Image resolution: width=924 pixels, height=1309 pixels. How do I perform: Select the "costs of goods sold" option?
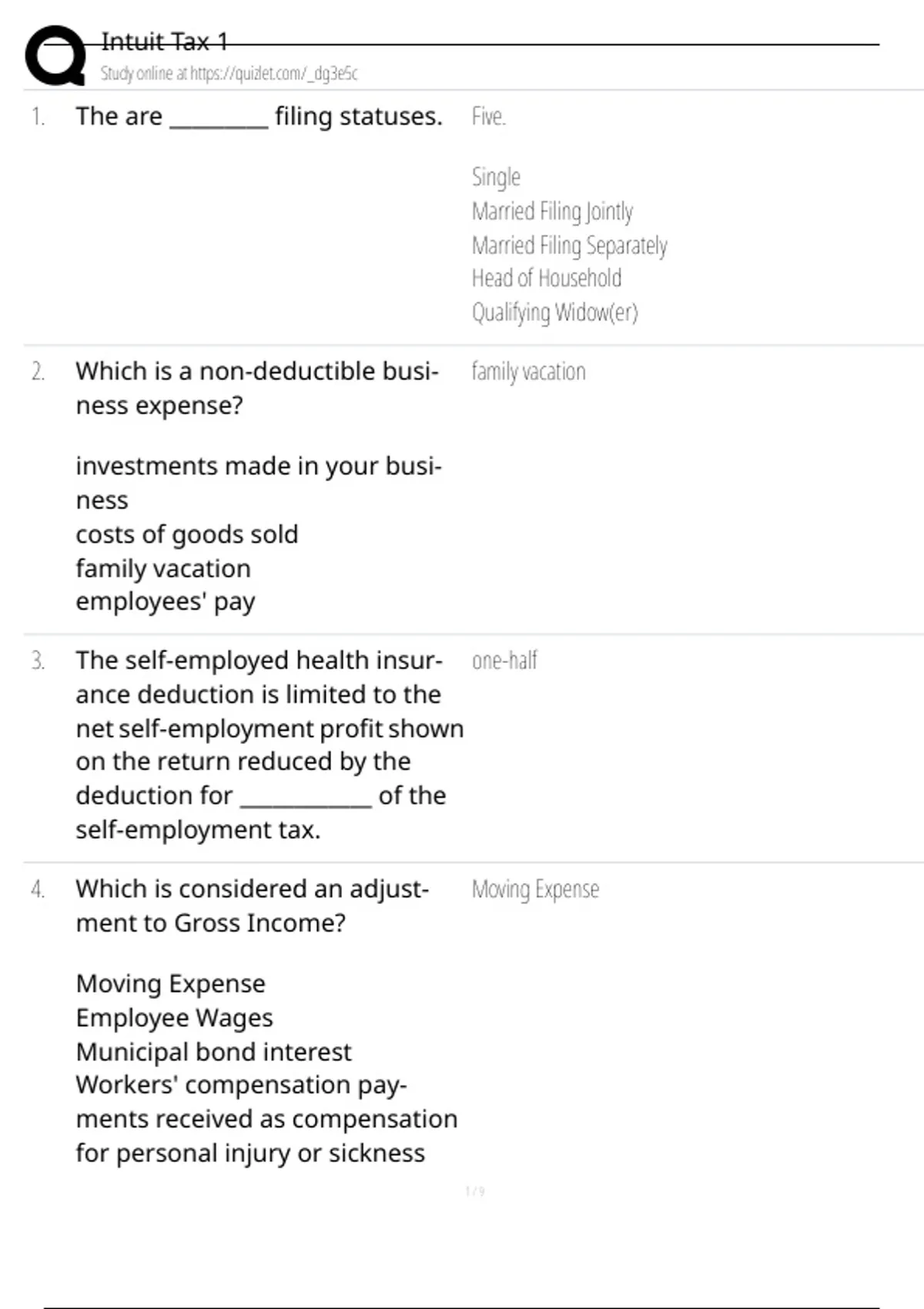pos(186,534)
